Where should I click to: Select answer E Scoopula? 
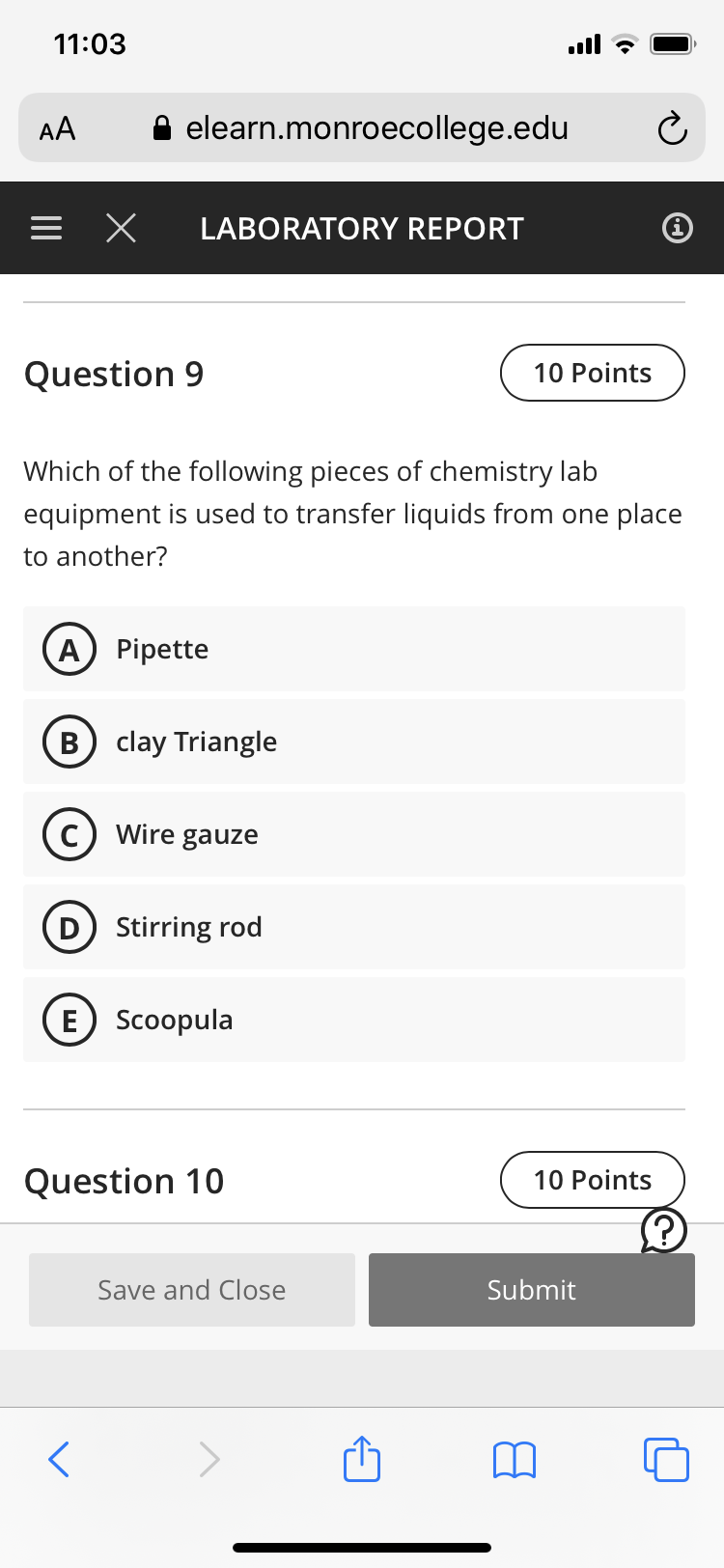pos(354,1020)
